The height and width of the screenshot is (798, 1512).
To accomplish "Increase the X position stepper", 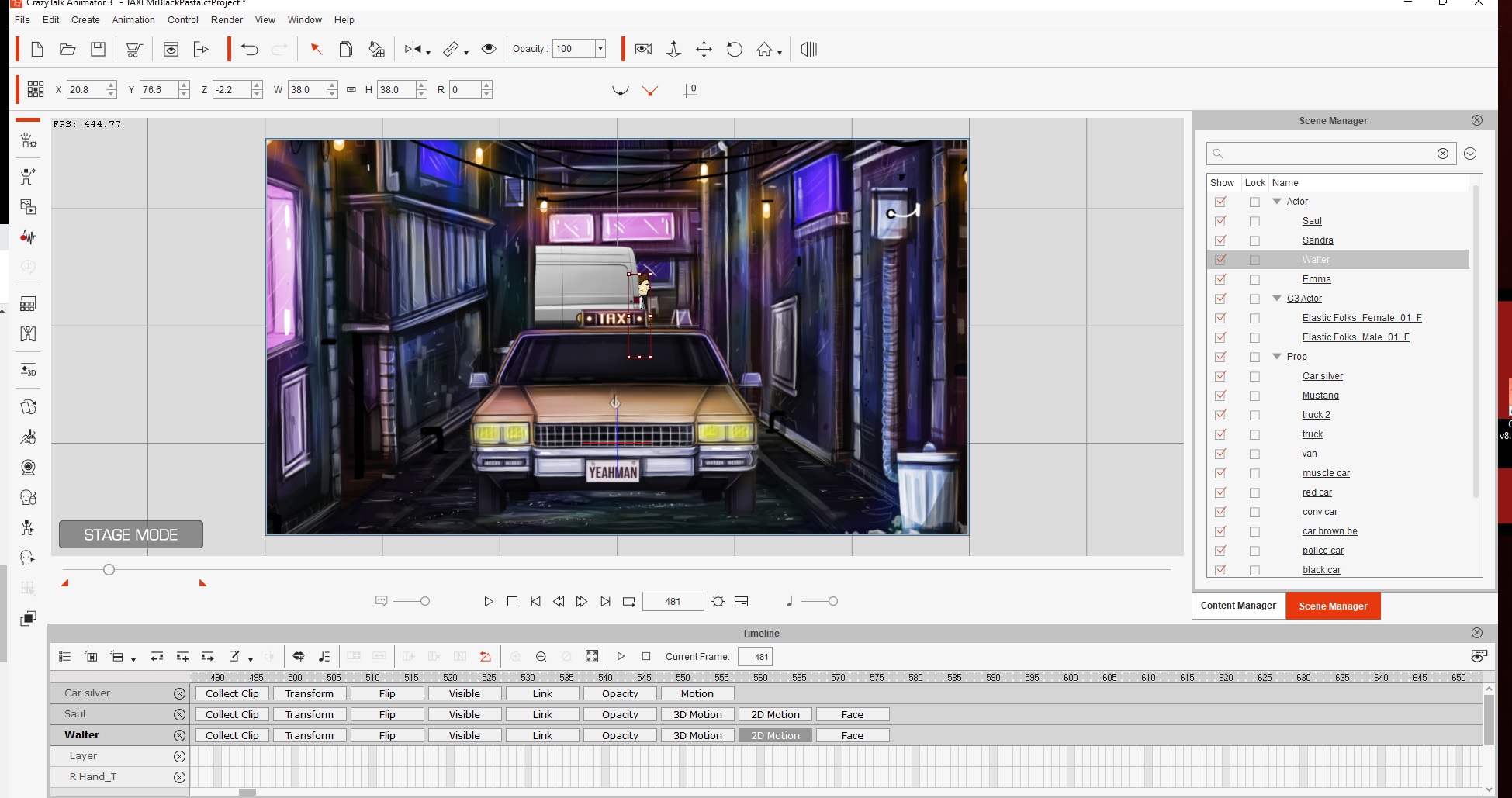I will click(111, 85).
